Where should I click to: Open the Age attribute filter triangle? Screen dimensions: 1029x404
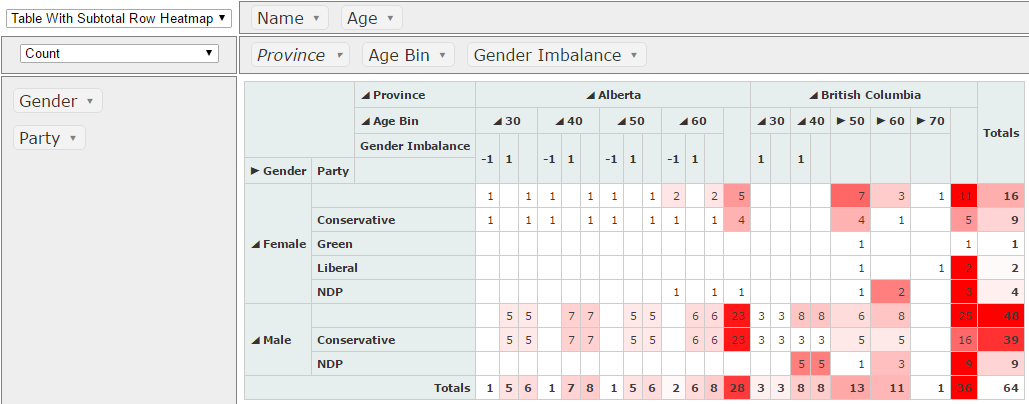coord(390,18)
